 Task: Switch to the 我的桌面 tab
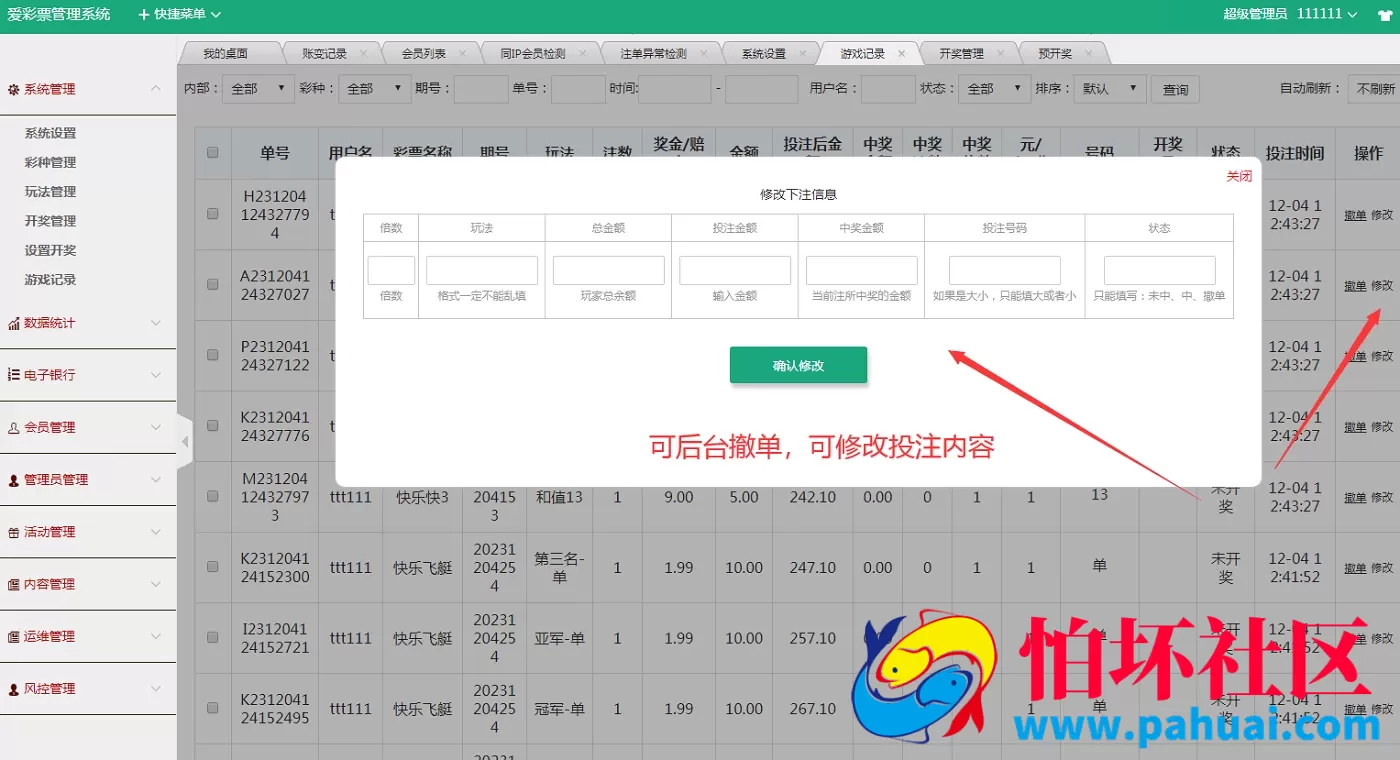click(225, 54)
